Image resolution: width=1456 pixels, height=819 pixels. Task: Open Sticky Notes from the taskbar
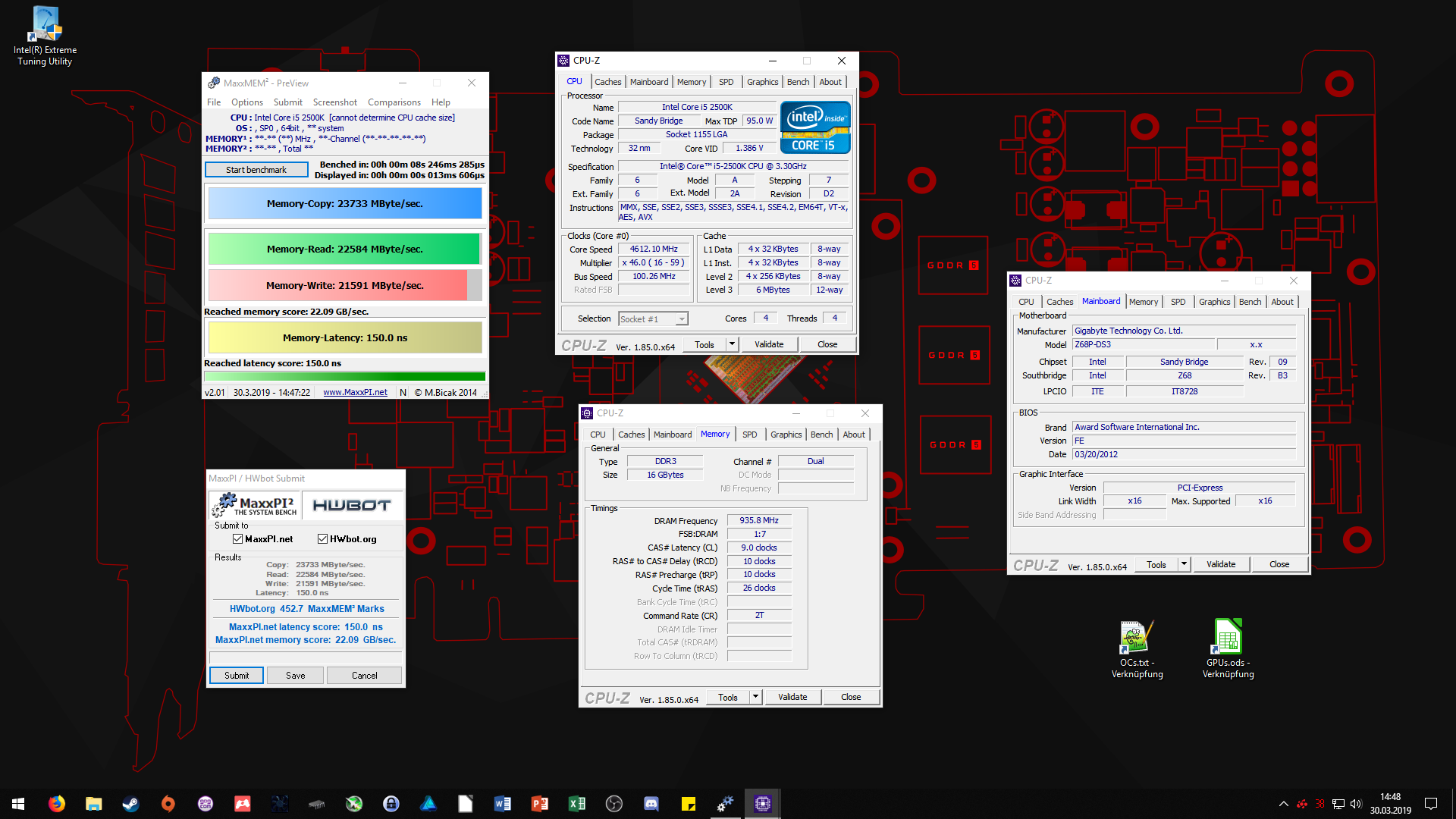[688, 804]
